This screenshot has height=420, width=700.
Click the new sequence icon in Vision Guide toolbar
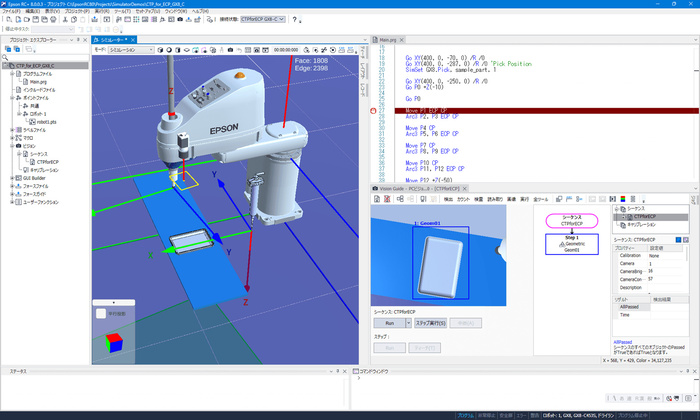tap(378, 199)
